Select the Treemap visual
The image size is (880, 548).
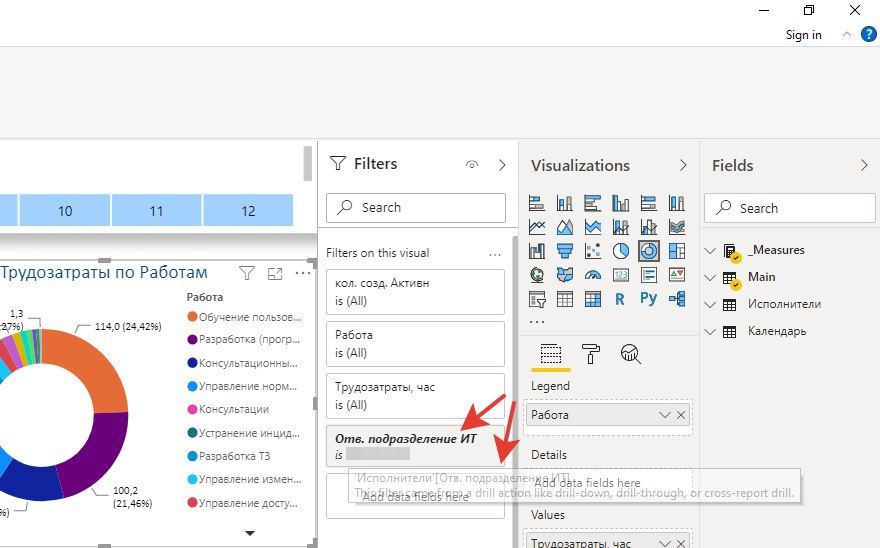pyautogui.click(x=677, y=251)
